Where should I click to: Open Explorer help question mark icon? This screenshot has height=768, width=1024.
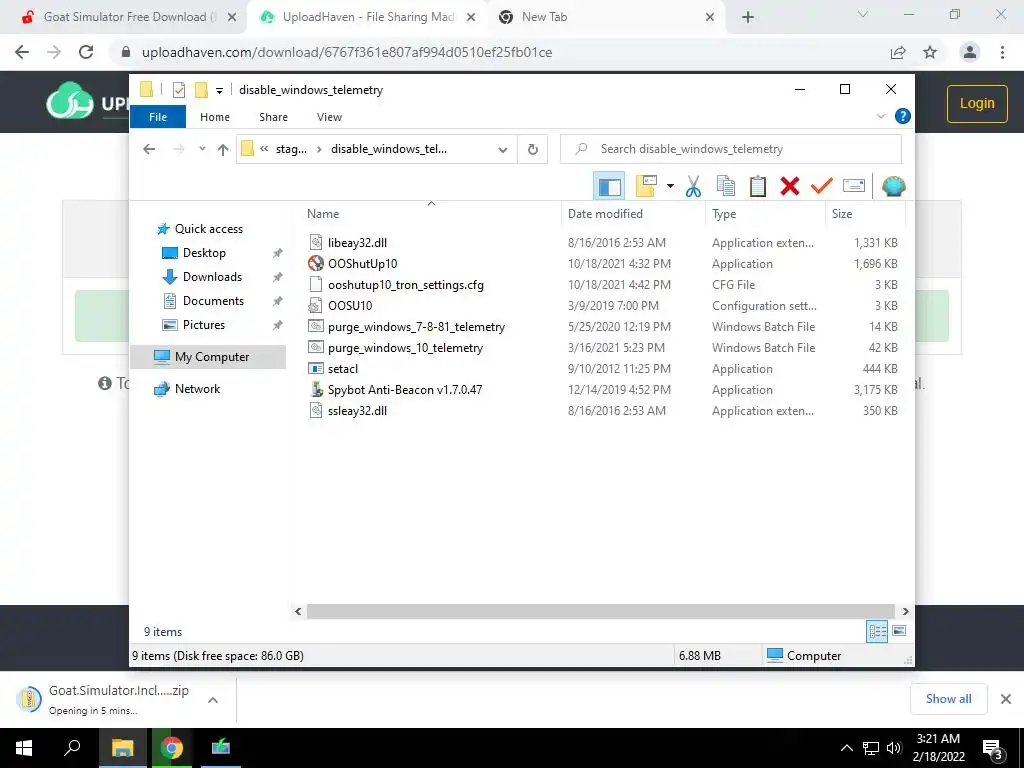click(x=903, y=116)
